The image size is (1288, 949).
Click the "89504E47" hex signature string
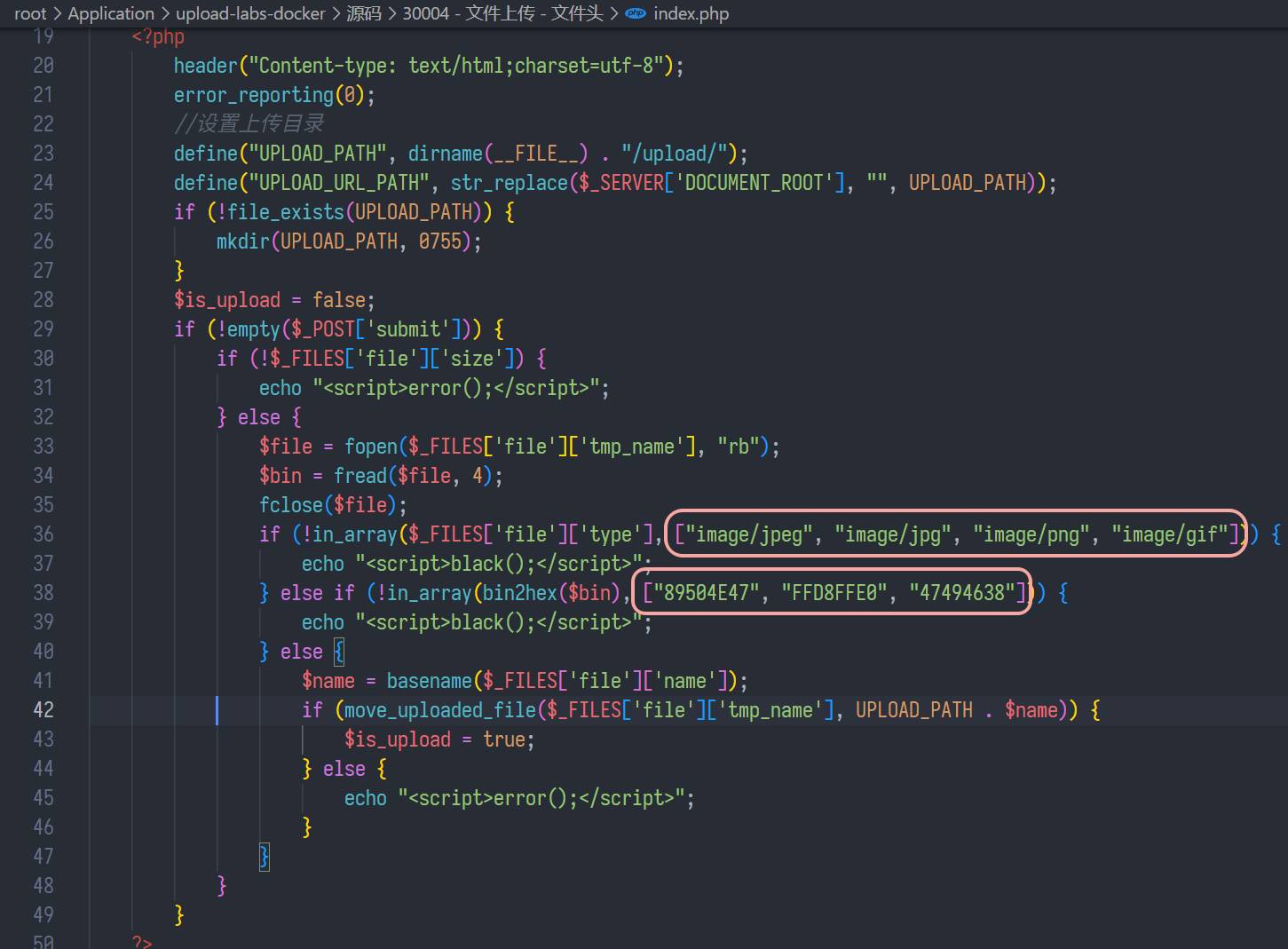point(706,592)
